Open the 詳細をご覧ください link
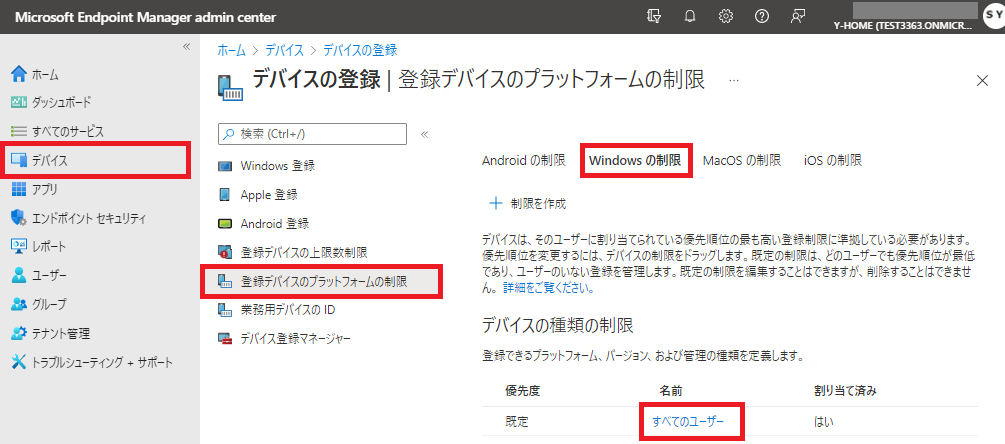The image size is (1005, 444). 548,288
